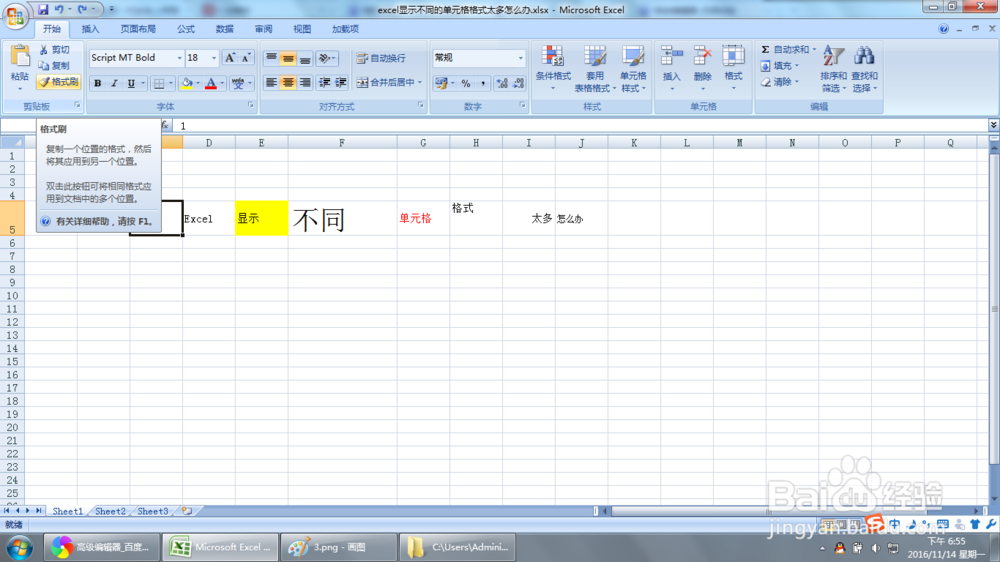
Task: Toggle top vertical alignment
Action: [271, 59]
